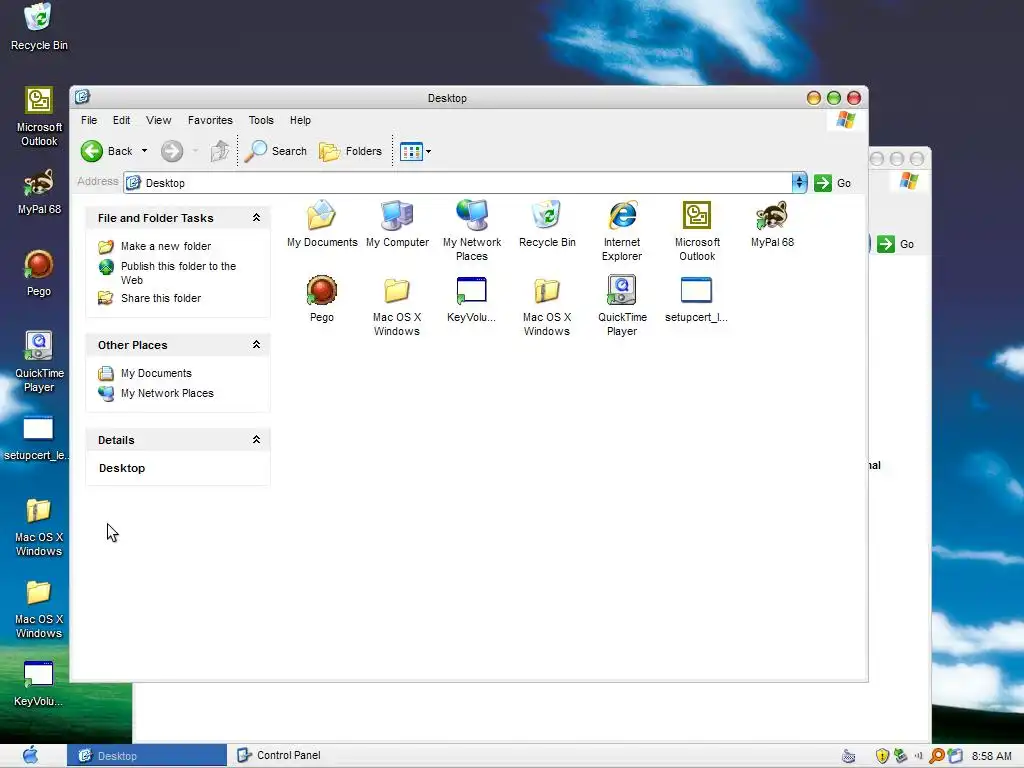Switch to Control Panel taskbar button
The width and height of the screenshot is (1024, 768).
click(x=279, y=756)
